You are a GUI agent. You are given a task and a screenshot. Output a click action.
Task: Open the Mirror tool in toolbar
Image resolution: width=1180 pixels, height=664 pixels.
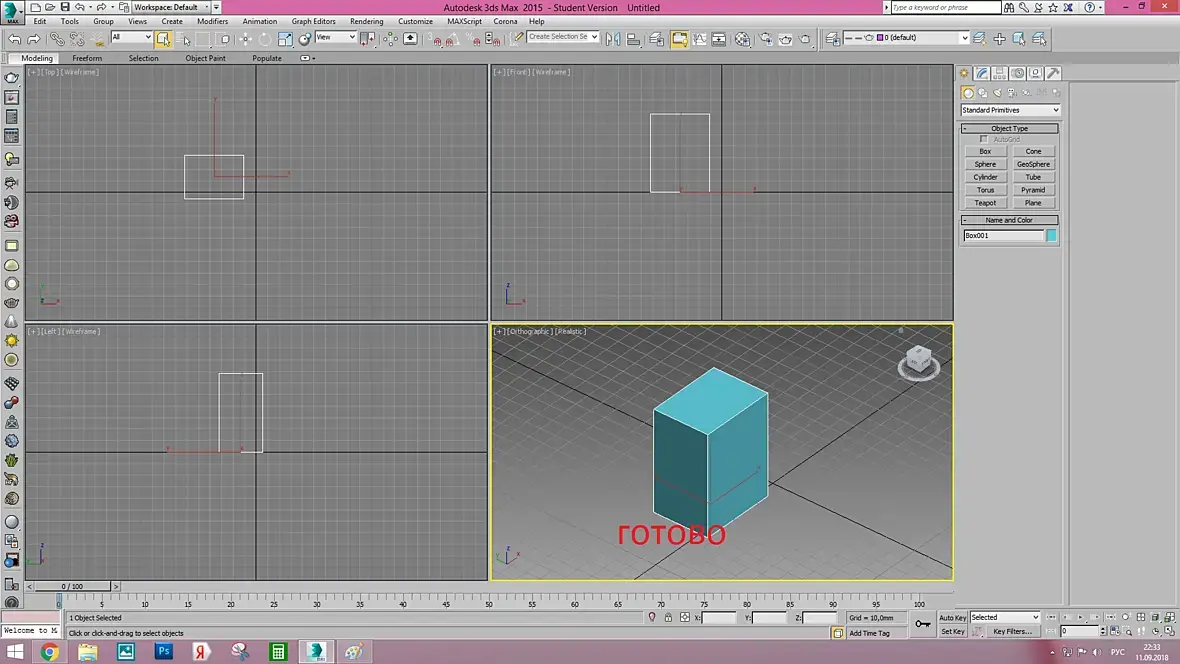613,39
